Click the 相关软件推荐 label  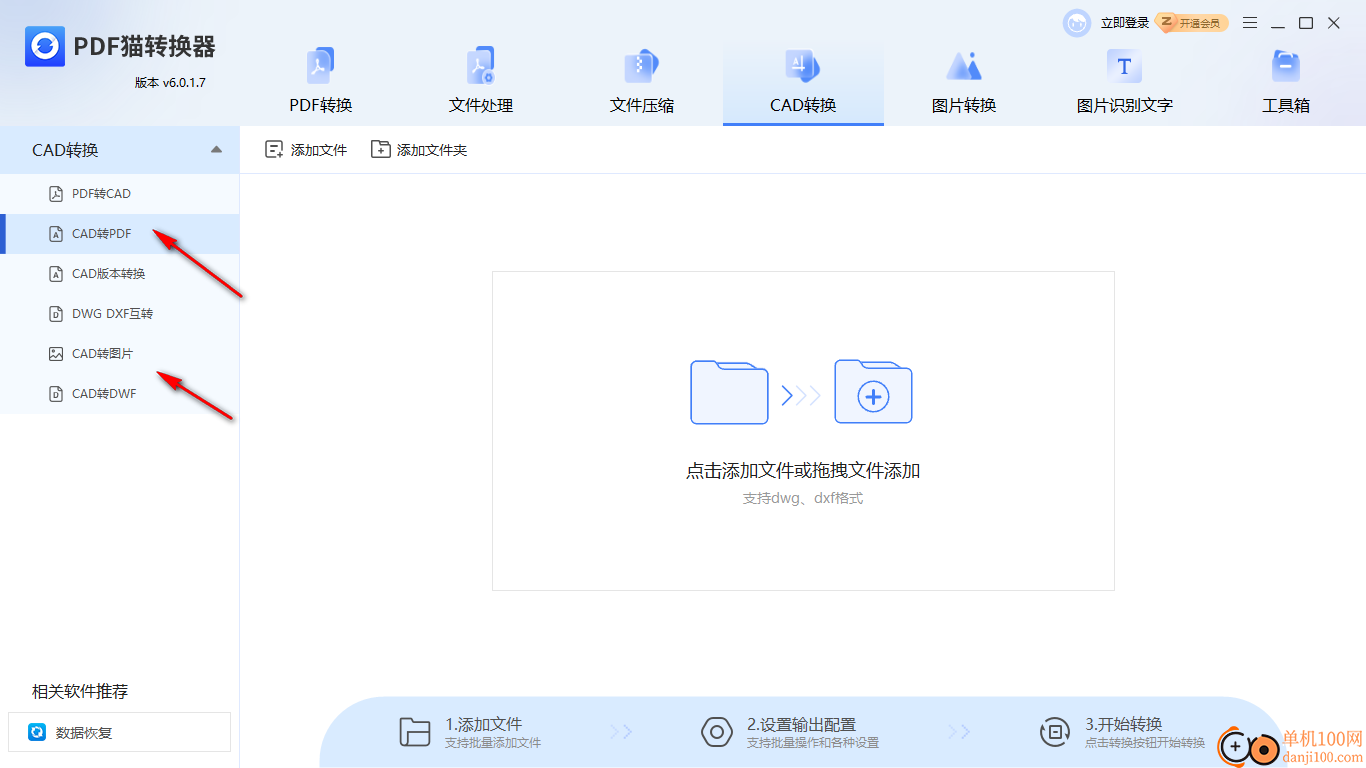(x=80, y=692)
